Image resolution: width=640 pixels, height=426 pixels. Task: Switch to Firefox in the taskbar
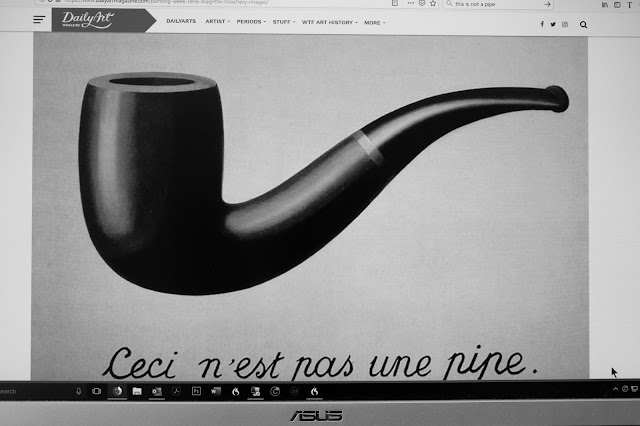(x=117, y=391)
